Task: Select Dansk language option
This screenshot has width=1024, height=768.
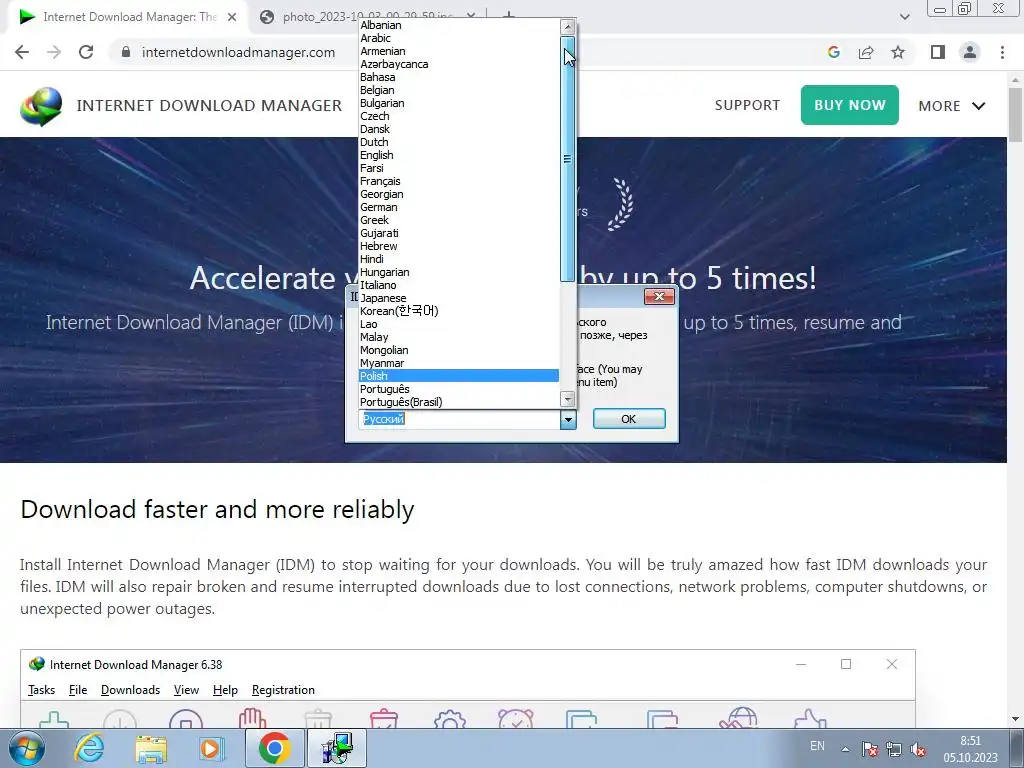Action: coord(458,129)
